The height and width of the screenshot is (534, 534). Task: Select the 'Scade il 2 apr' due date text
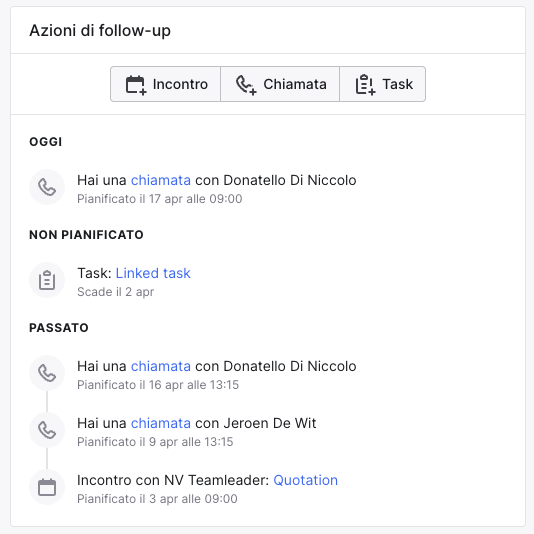point(115,292)
